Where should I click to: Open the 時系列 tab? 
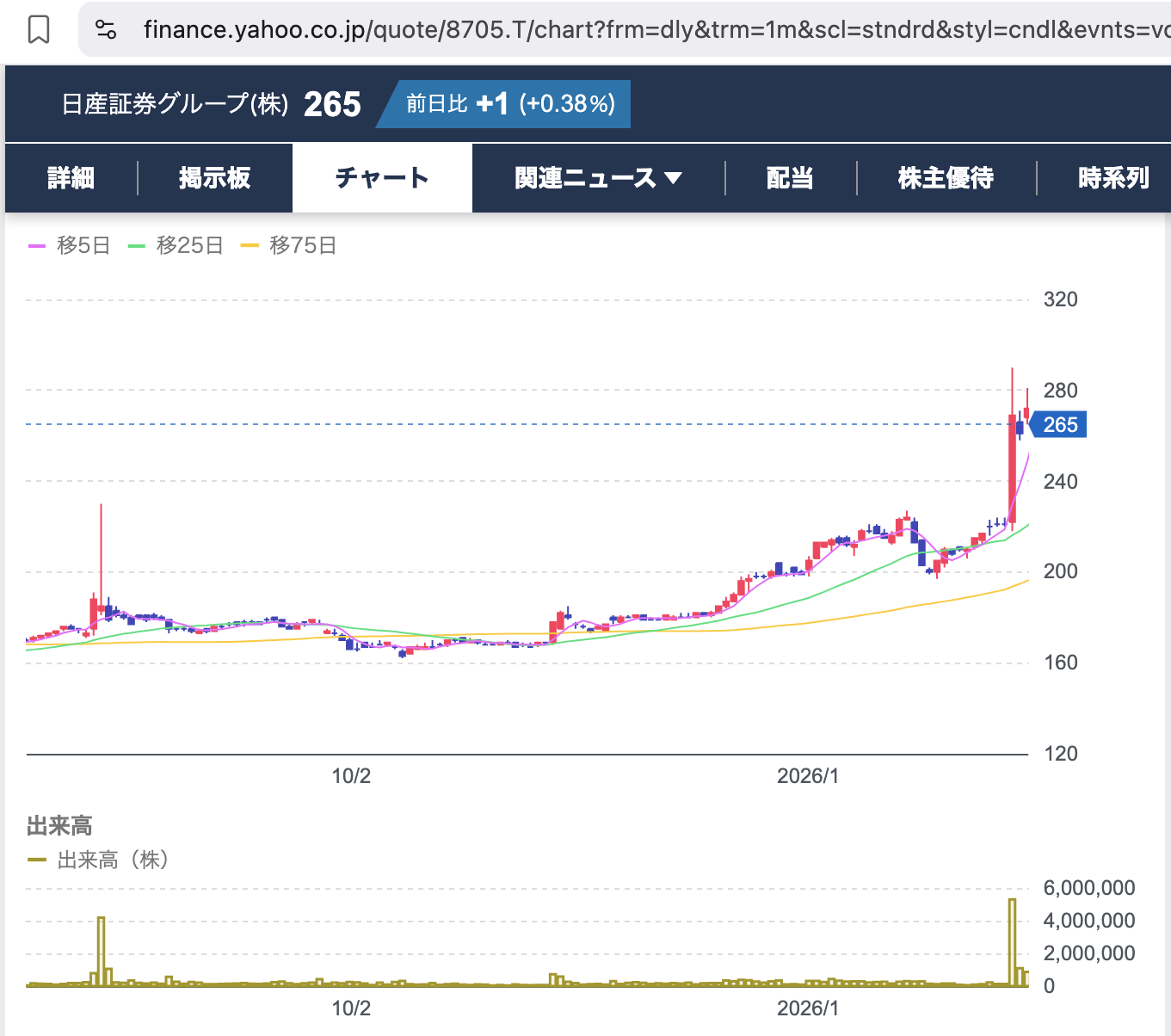[x=1112, y=178]
